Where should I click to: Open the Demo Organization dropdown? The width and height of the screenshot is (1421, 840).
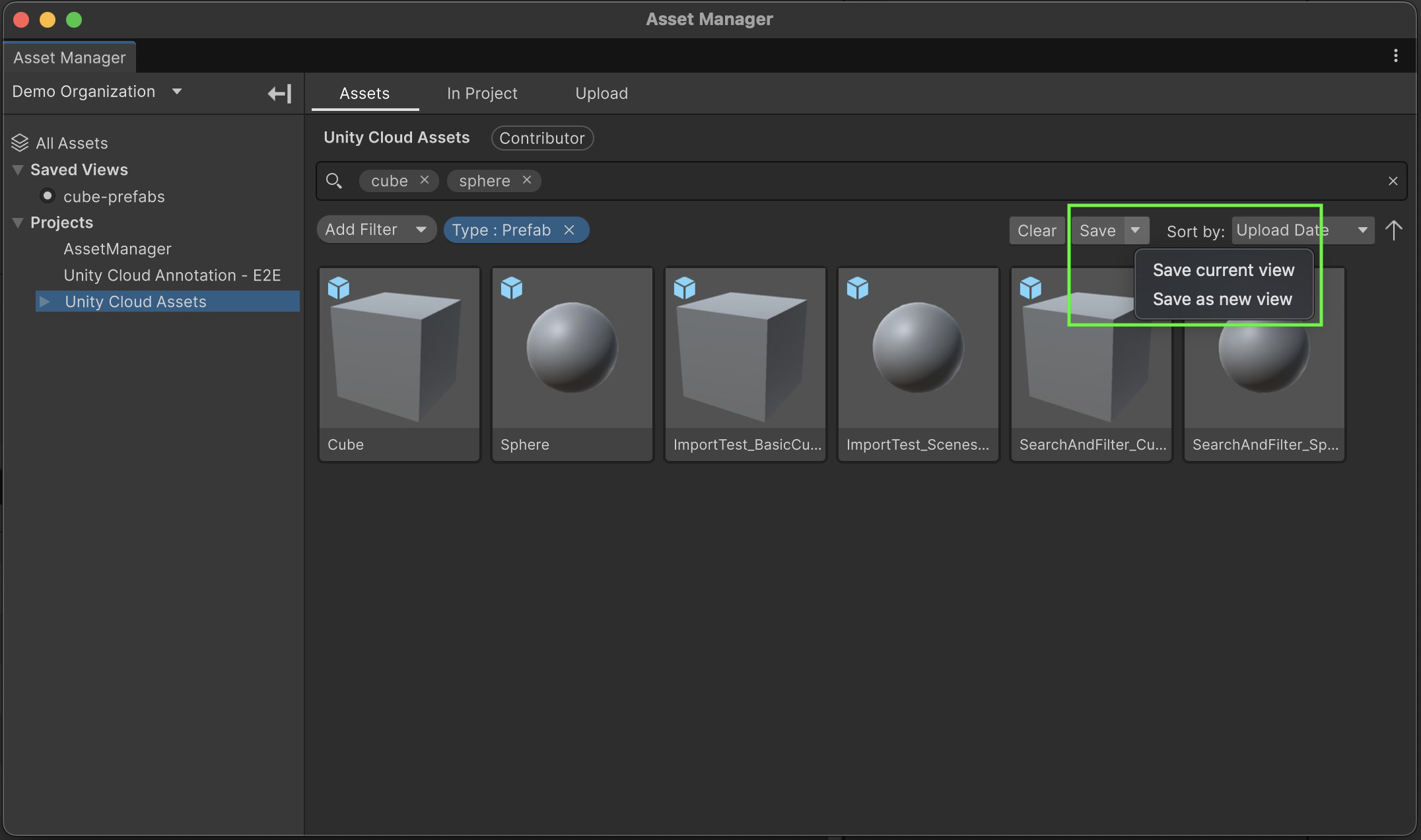point(177,92)
